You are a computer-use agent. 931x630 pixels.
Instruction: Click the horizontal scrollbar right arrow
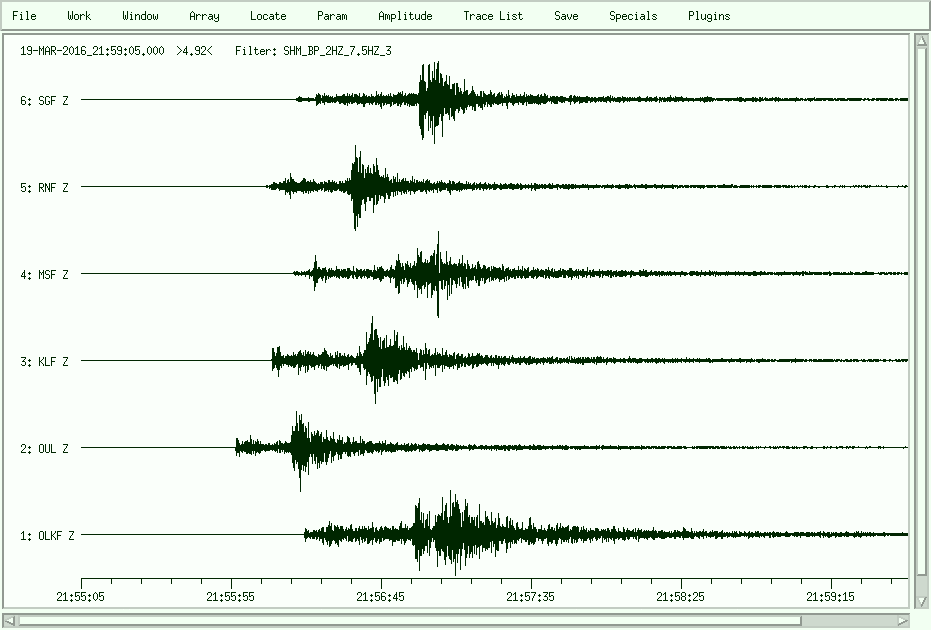click(902, 621)
